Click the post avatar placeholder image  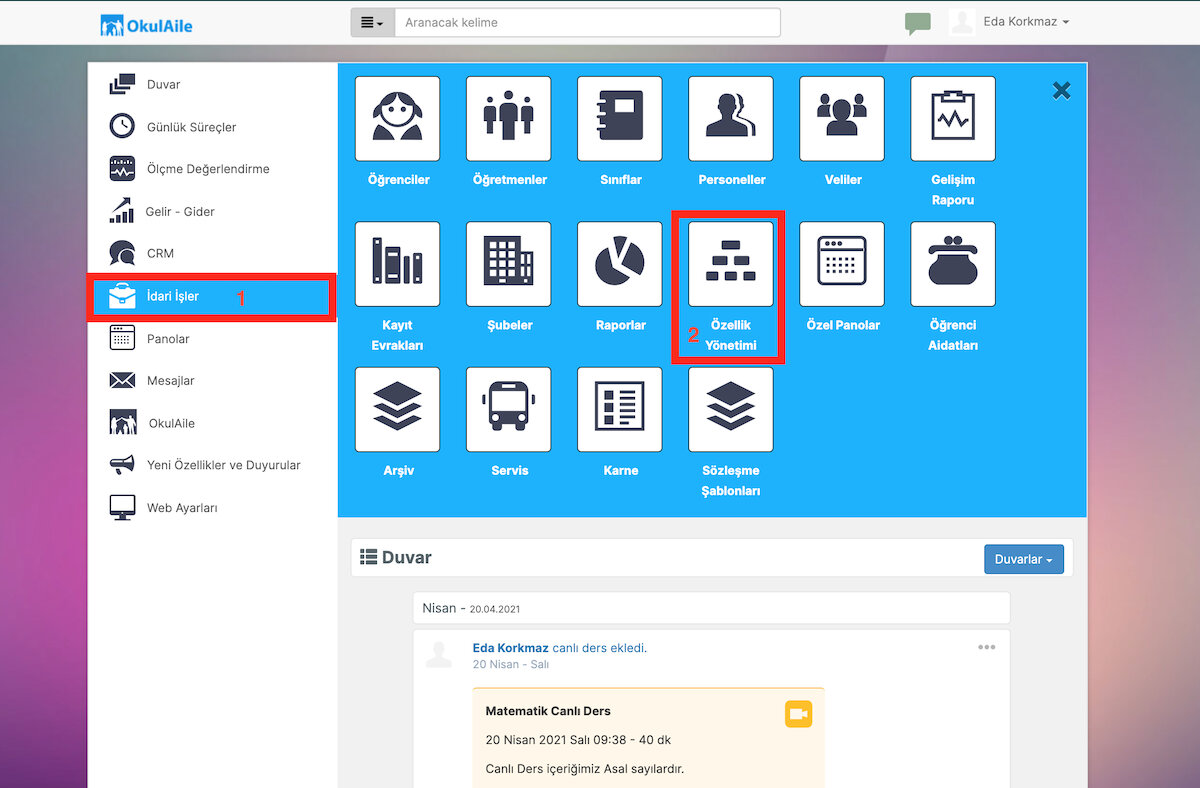tap(438, 655)
